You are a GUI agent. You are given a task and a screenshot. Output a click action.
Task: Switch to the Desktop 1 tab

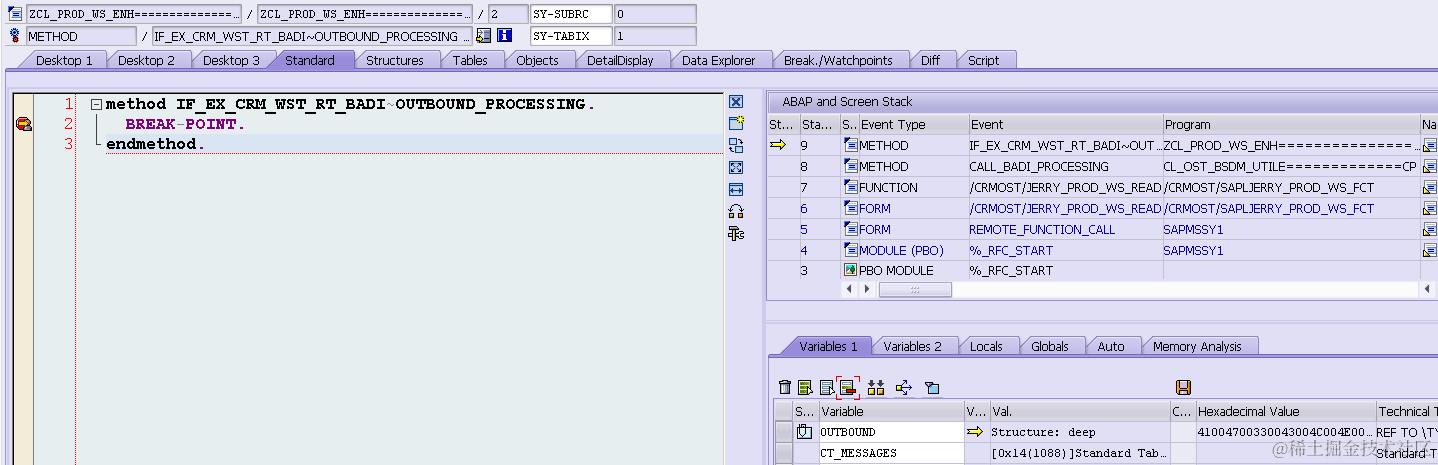point(64,60)
